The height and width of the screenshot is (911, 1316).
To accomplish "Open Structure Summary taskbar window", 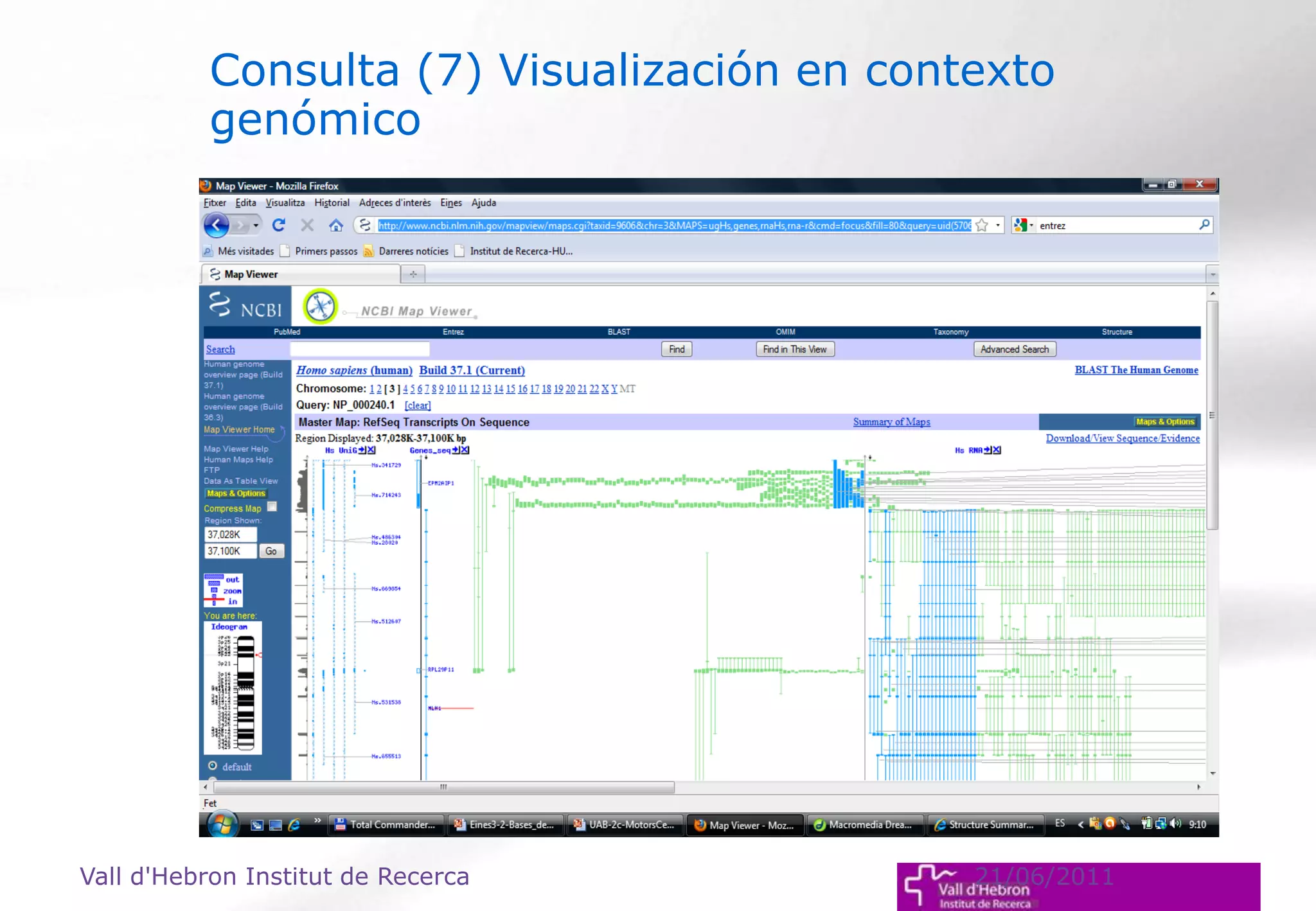I will pyautogui.click(x=986, y=825).
